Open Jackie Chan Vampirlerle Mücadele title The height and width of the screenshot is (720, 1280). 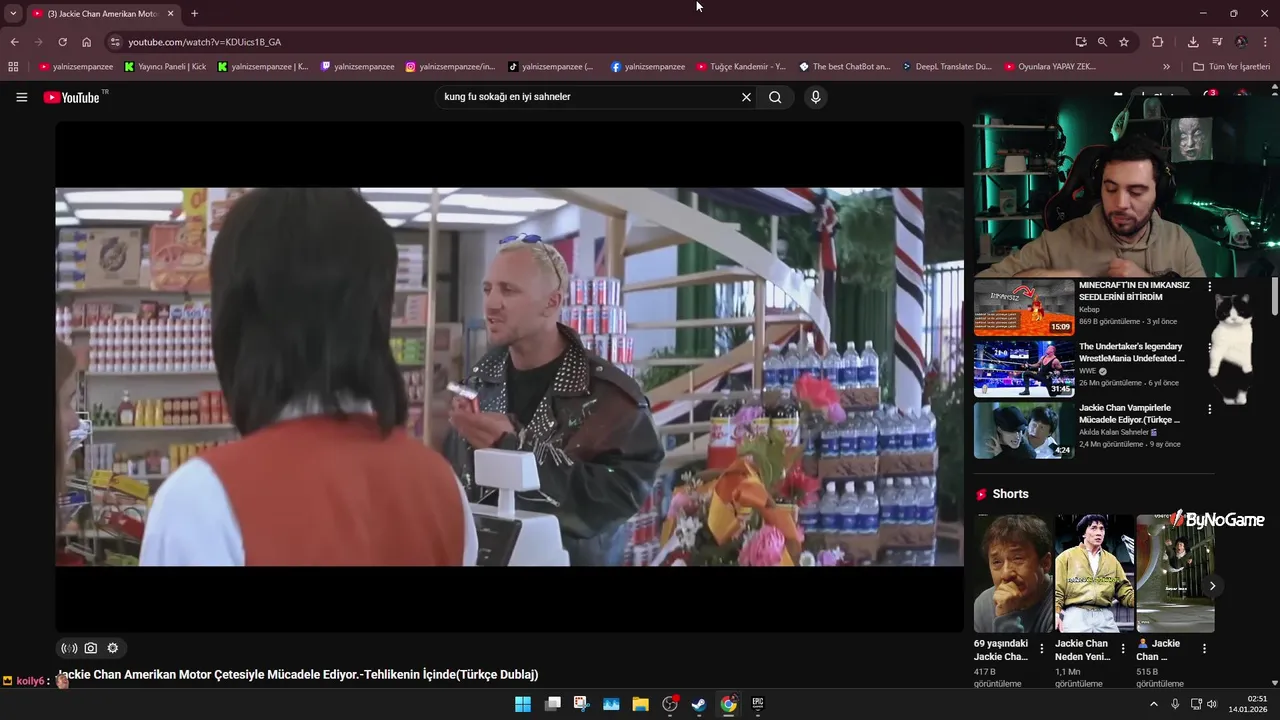(1129, 413)
